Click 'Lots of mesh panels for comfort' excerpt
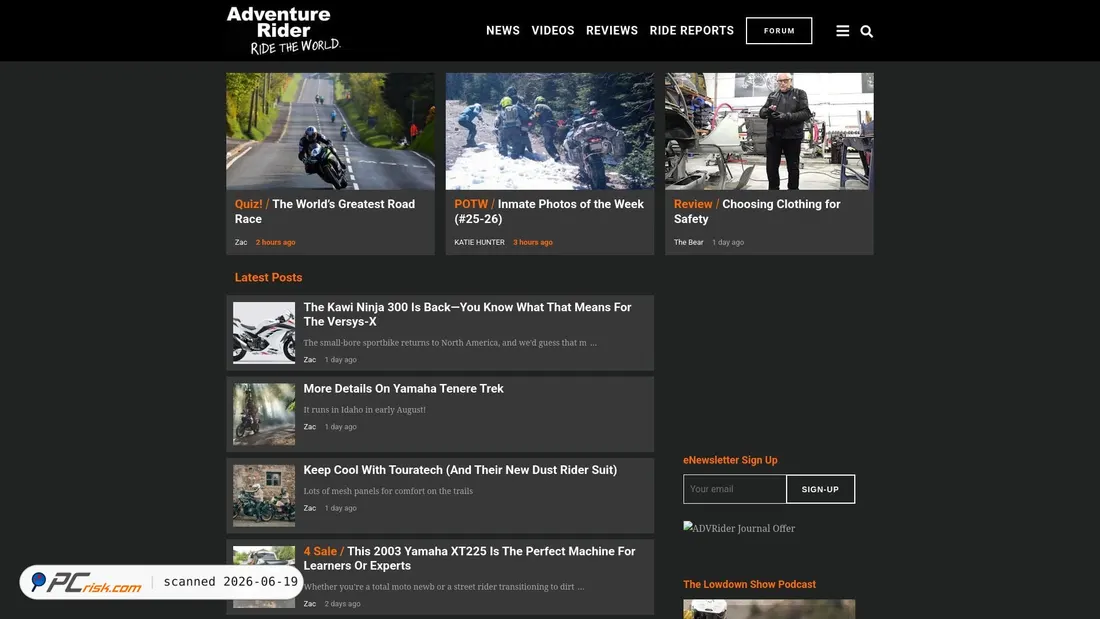This screenshot has height=619, width=1100. [x=388, y=491]
